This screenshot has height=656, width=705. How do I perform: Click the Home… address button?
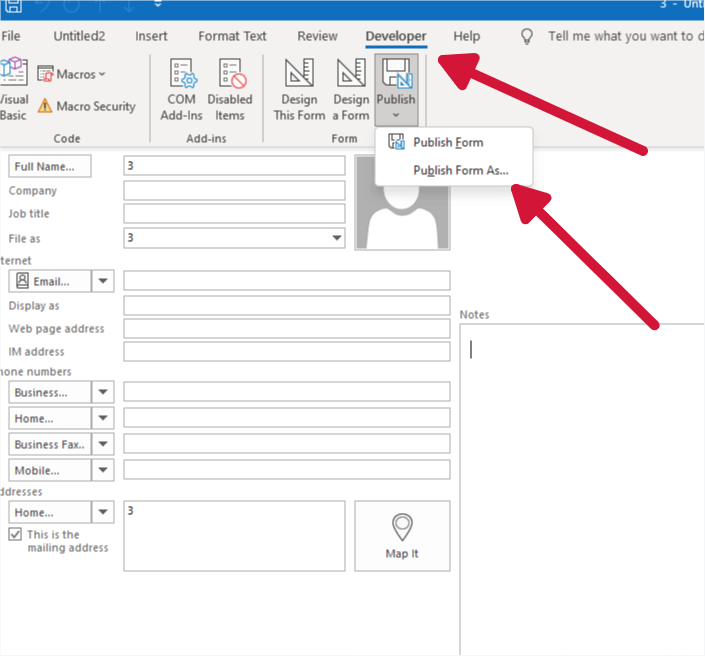click(x=49, y=512)
